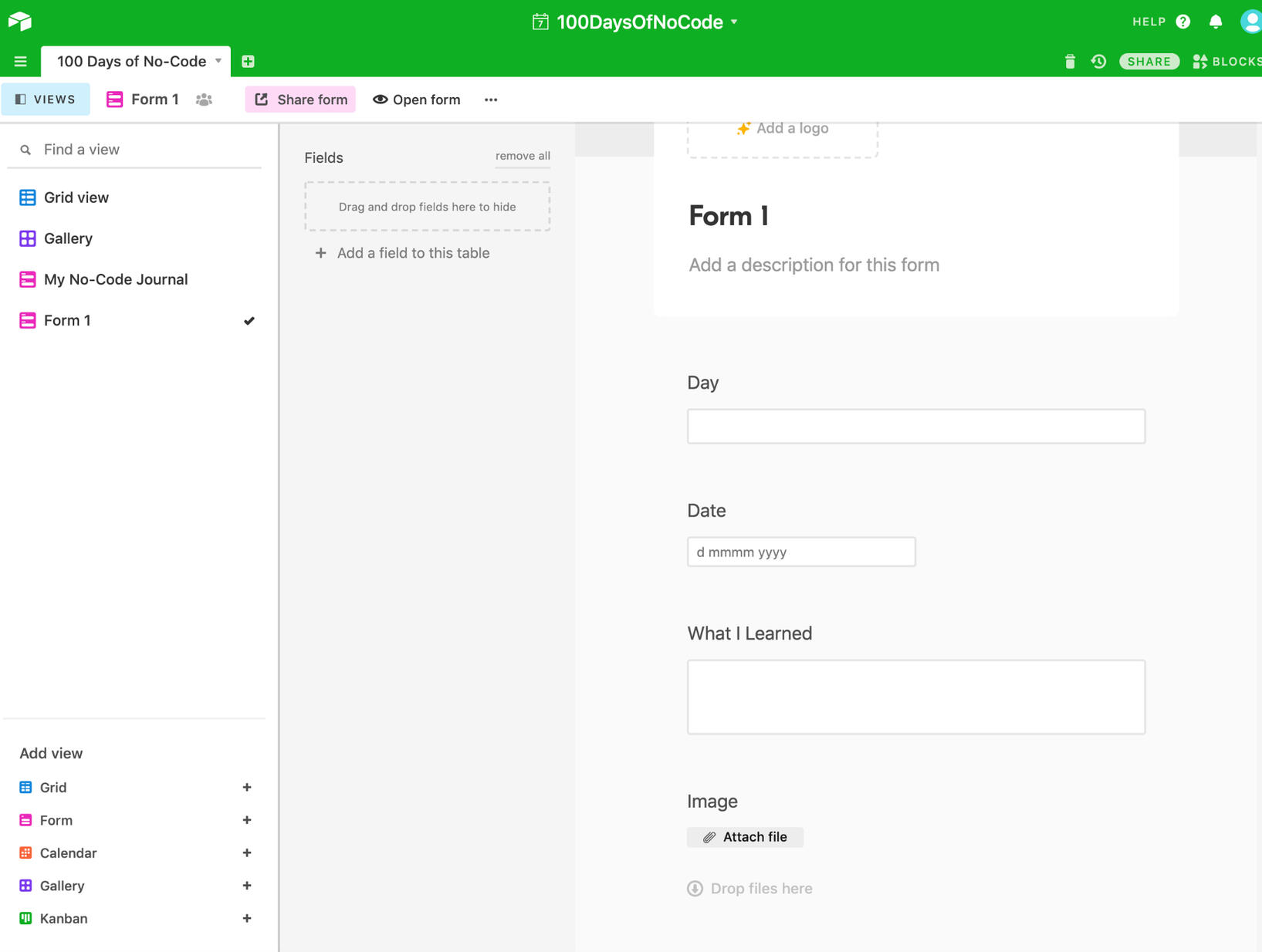1262x952 pixels.
Task: Open the trash bin icon
Action: 1069,62
